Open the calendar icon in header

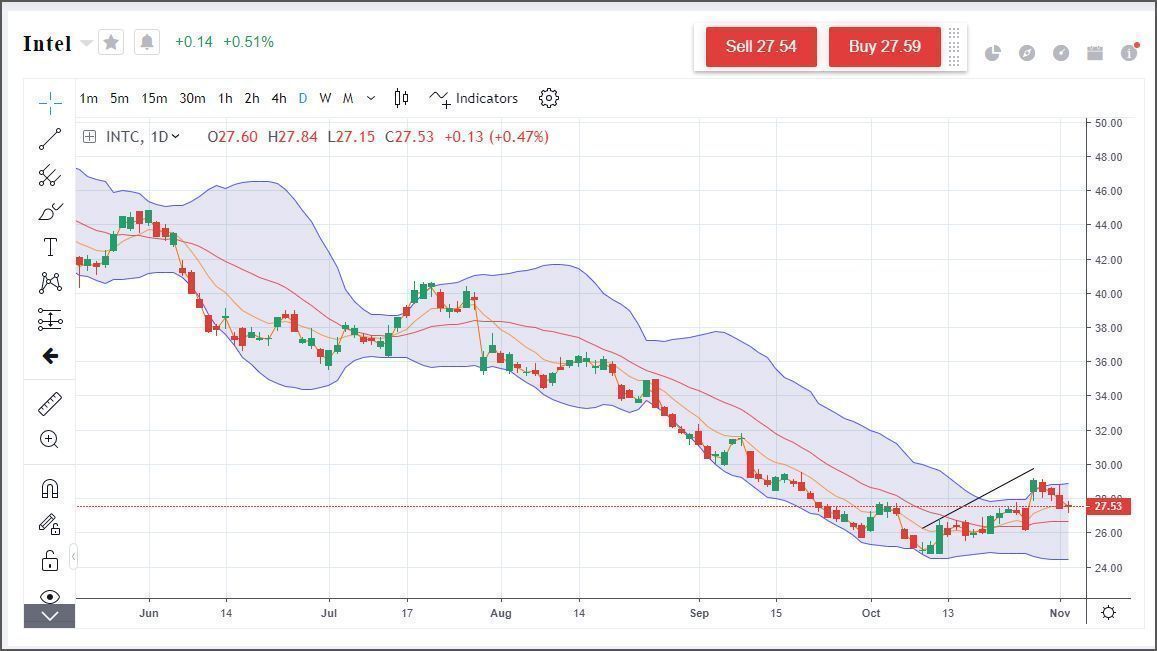tap(1095, 53)
